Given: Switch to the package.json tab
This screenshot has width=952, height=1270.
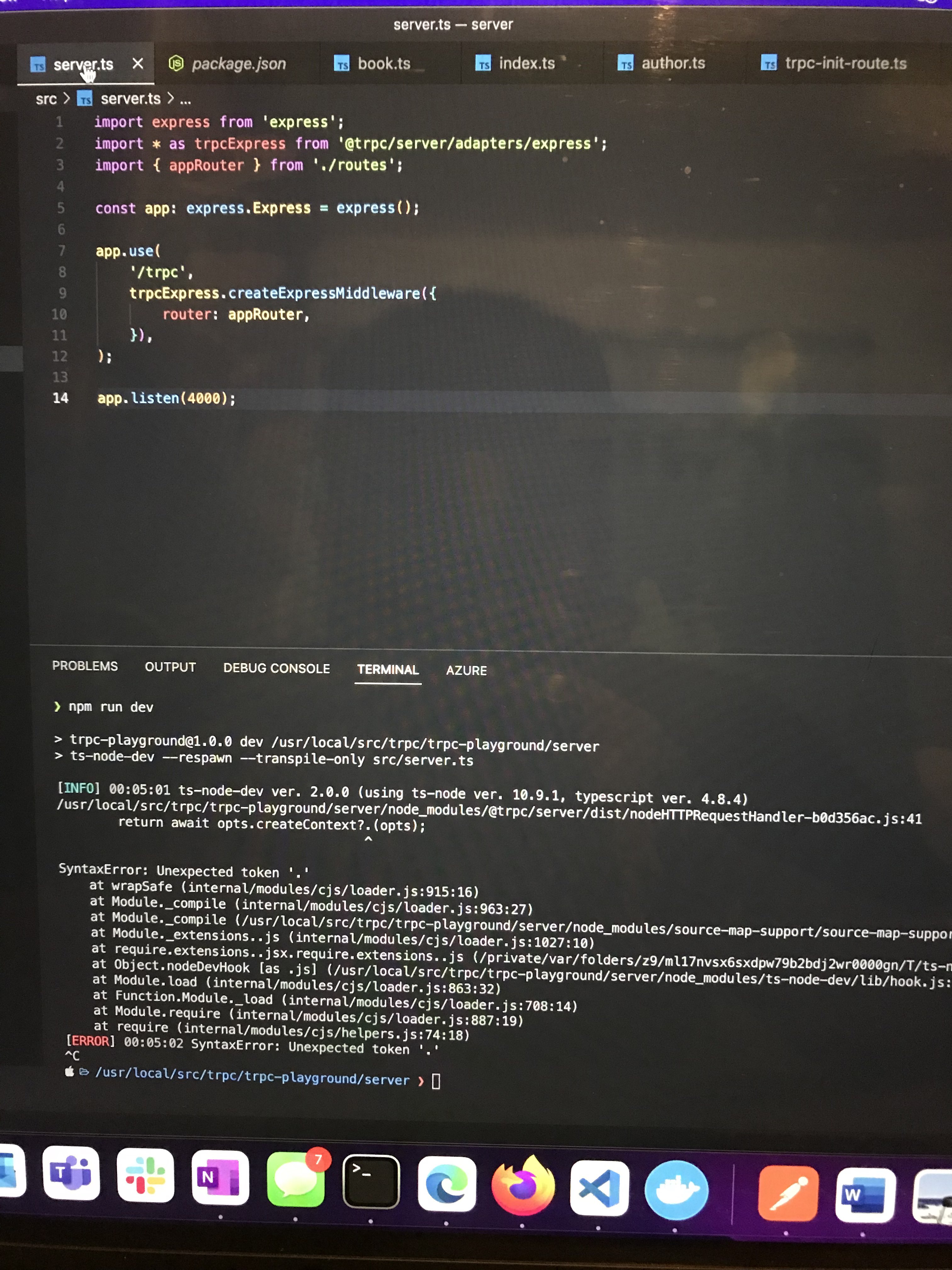Looking at the screenshot, I should tap(238, 64).
